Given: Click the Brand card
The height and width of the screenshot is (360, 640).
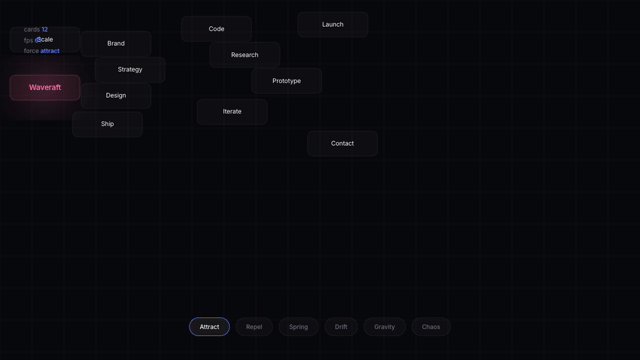Looking at the screenshot, I should 116,43.
